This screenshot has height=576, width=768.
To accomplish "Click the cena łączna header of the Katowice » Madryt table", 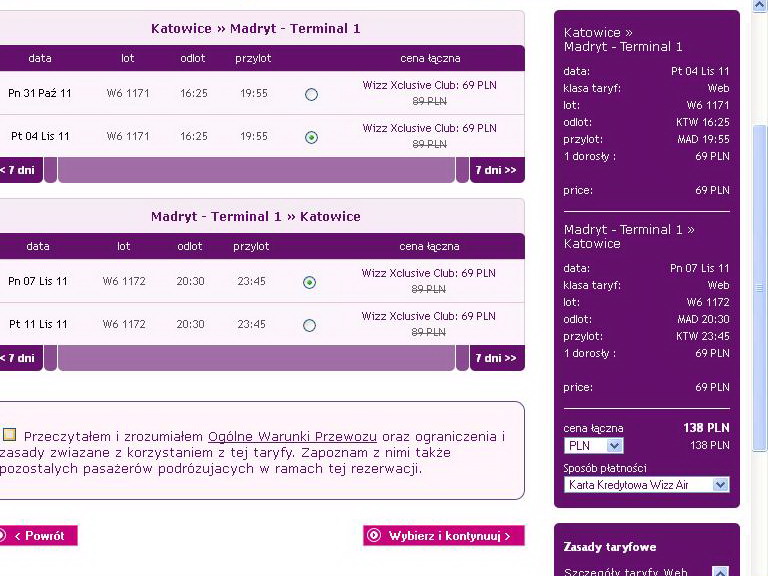I will click(430, 58).
